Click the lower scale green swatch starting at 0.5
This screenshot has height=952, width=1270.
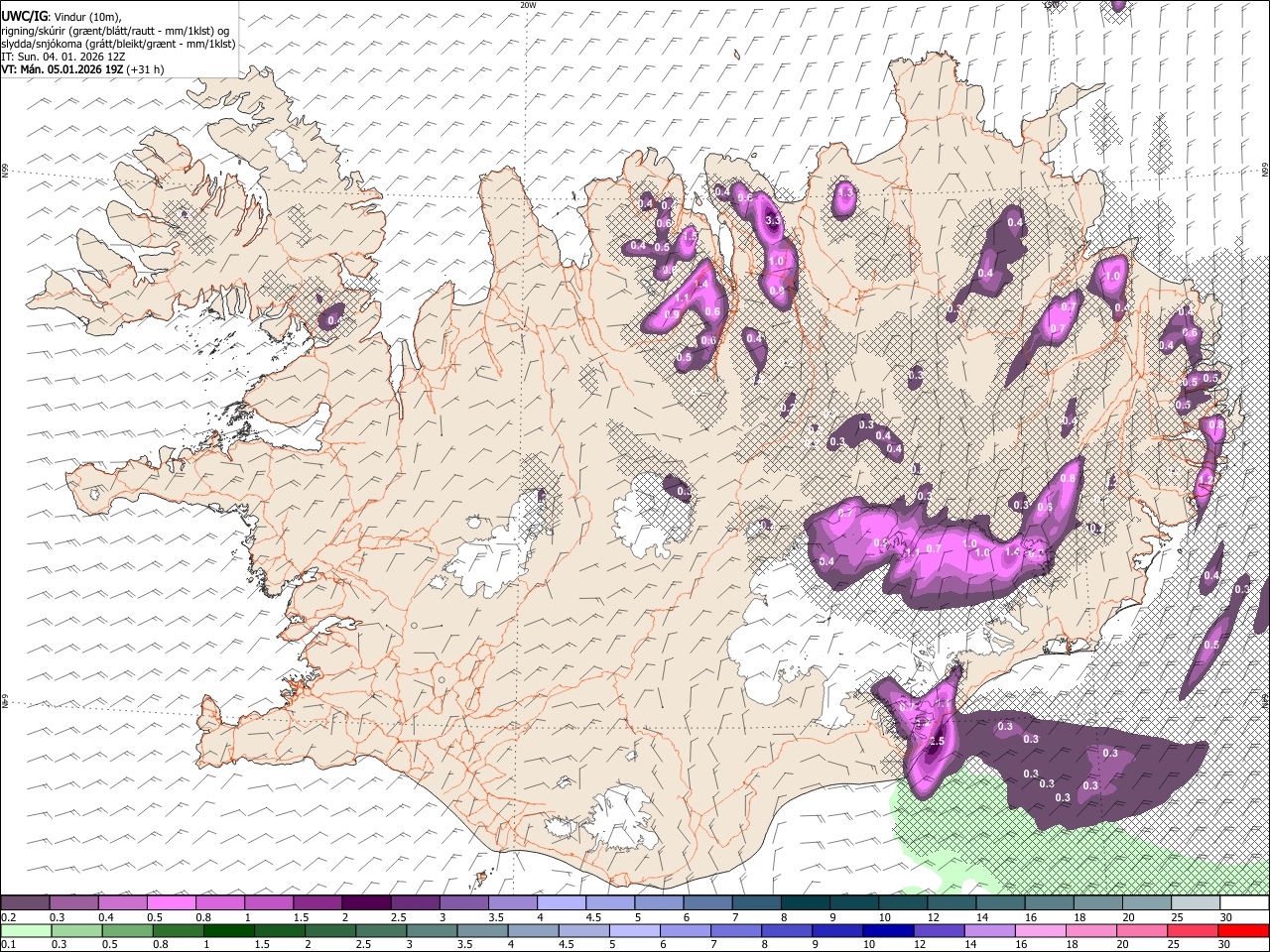(127, 931)
